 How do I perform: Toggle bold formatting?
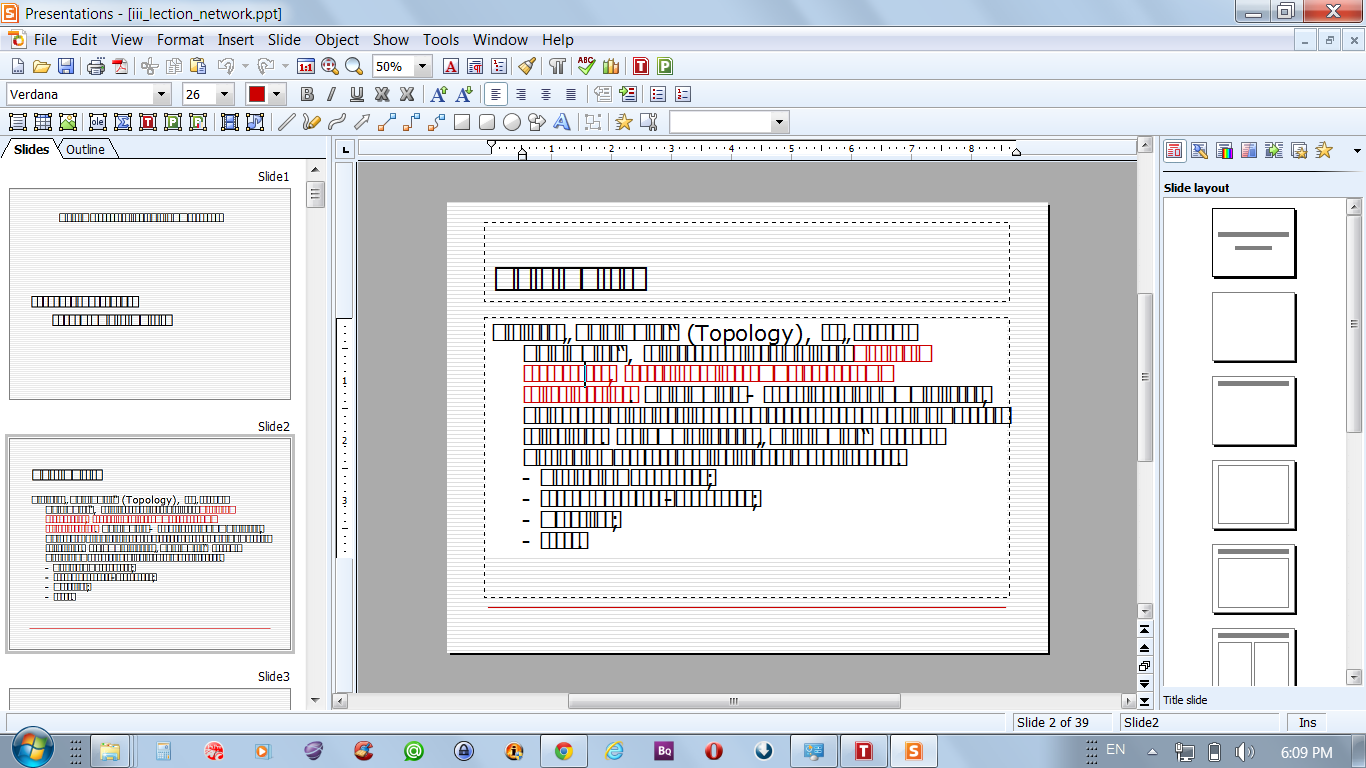(307, 95)
